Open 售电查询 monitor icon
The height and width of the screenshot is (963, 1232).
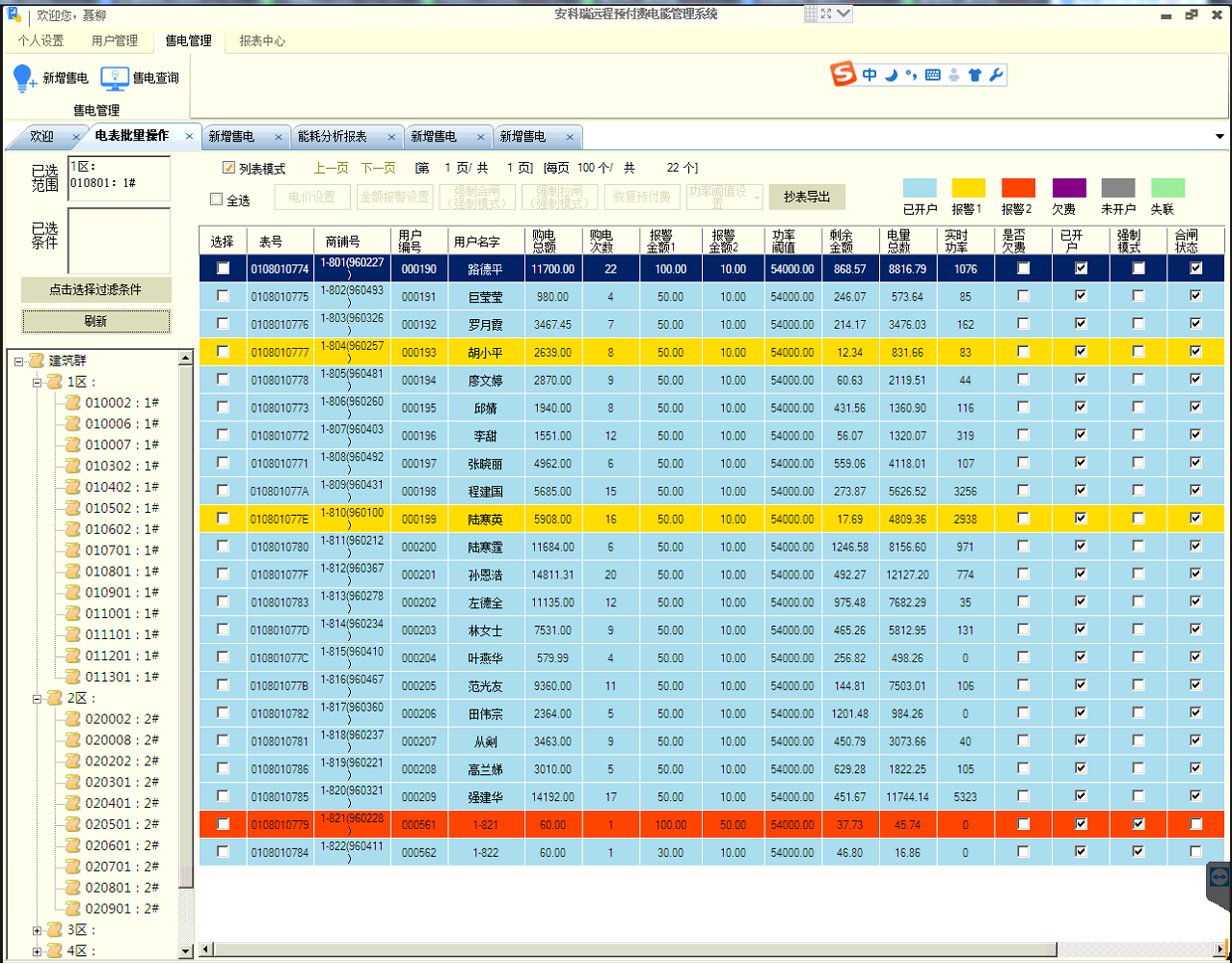(115, 78)
